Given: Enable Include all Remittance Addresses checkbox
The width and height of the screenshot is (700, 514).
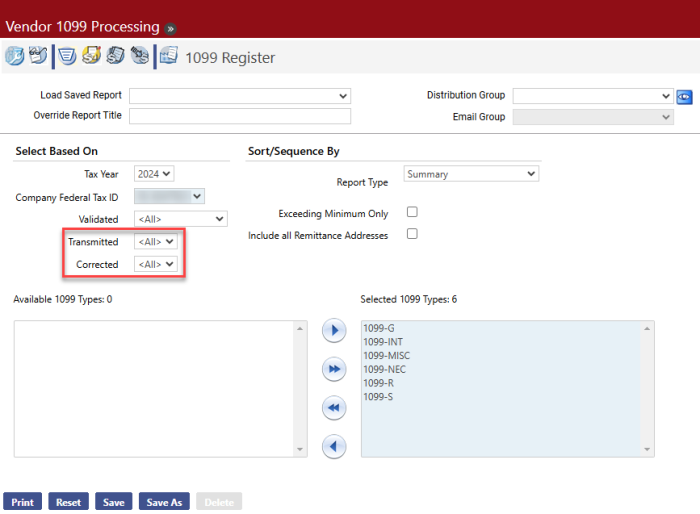Looking at the screenshot, I should pyautogui.click(x=412, y=234).
